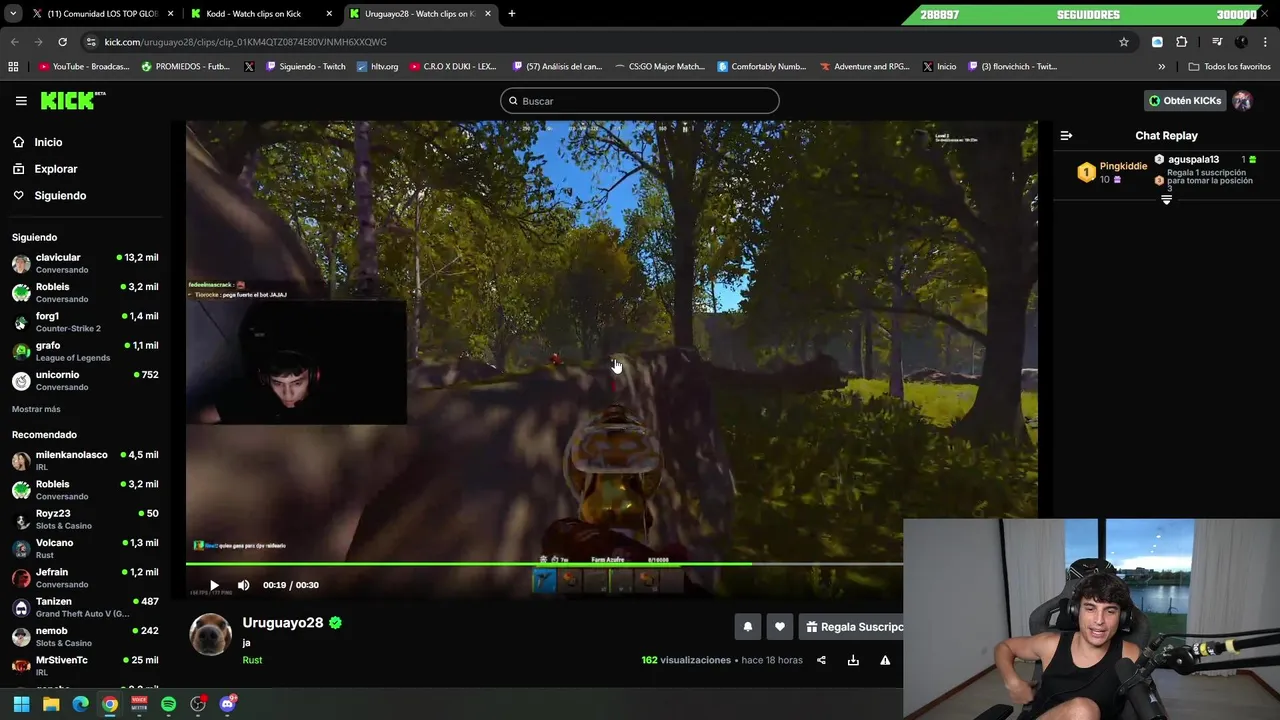Open PROMIEDOS - Futb... bookmark

tap(186, 67)
